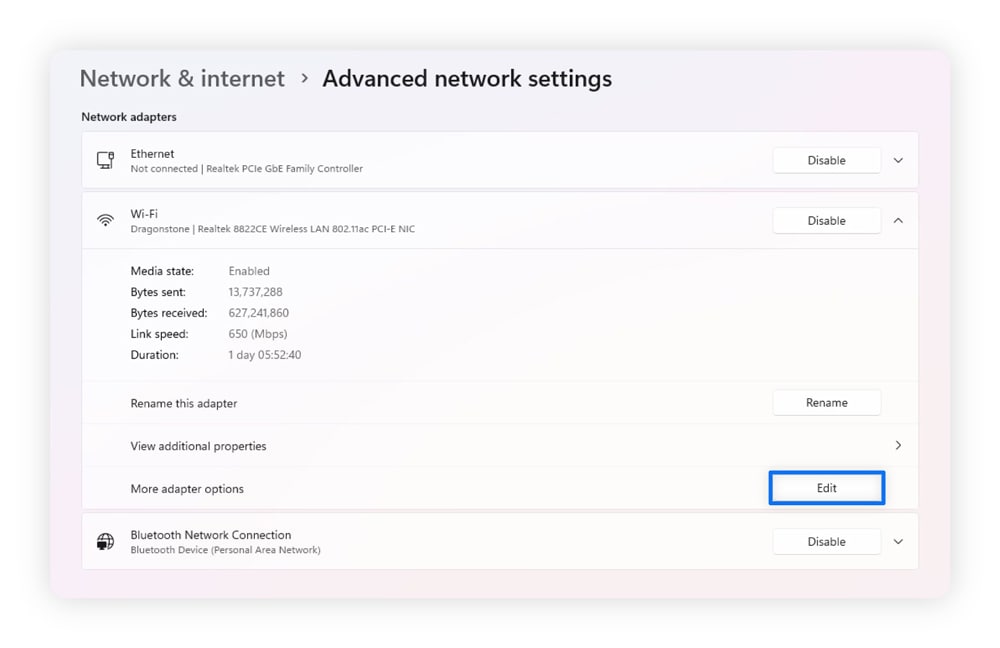Click Edit next to More adapter options

[x=826, y=488]
